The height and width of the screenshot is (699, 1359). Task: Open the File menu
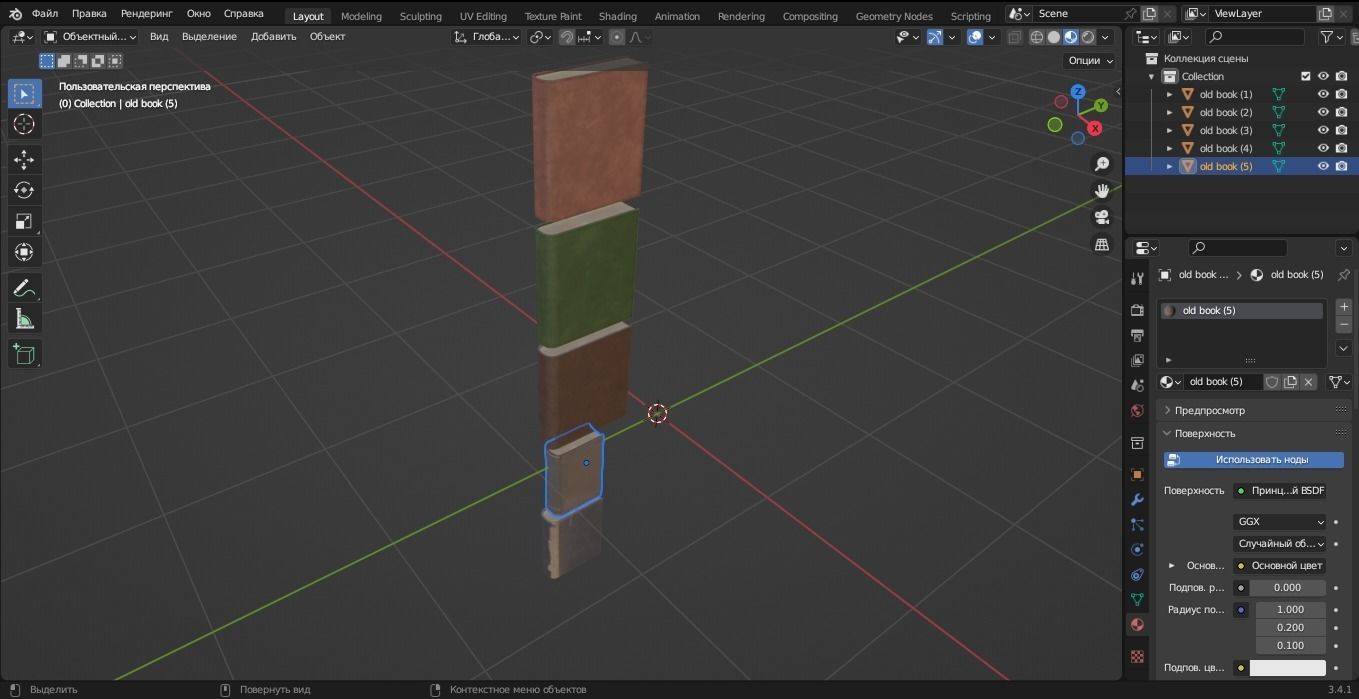click(x=44, y=14)
